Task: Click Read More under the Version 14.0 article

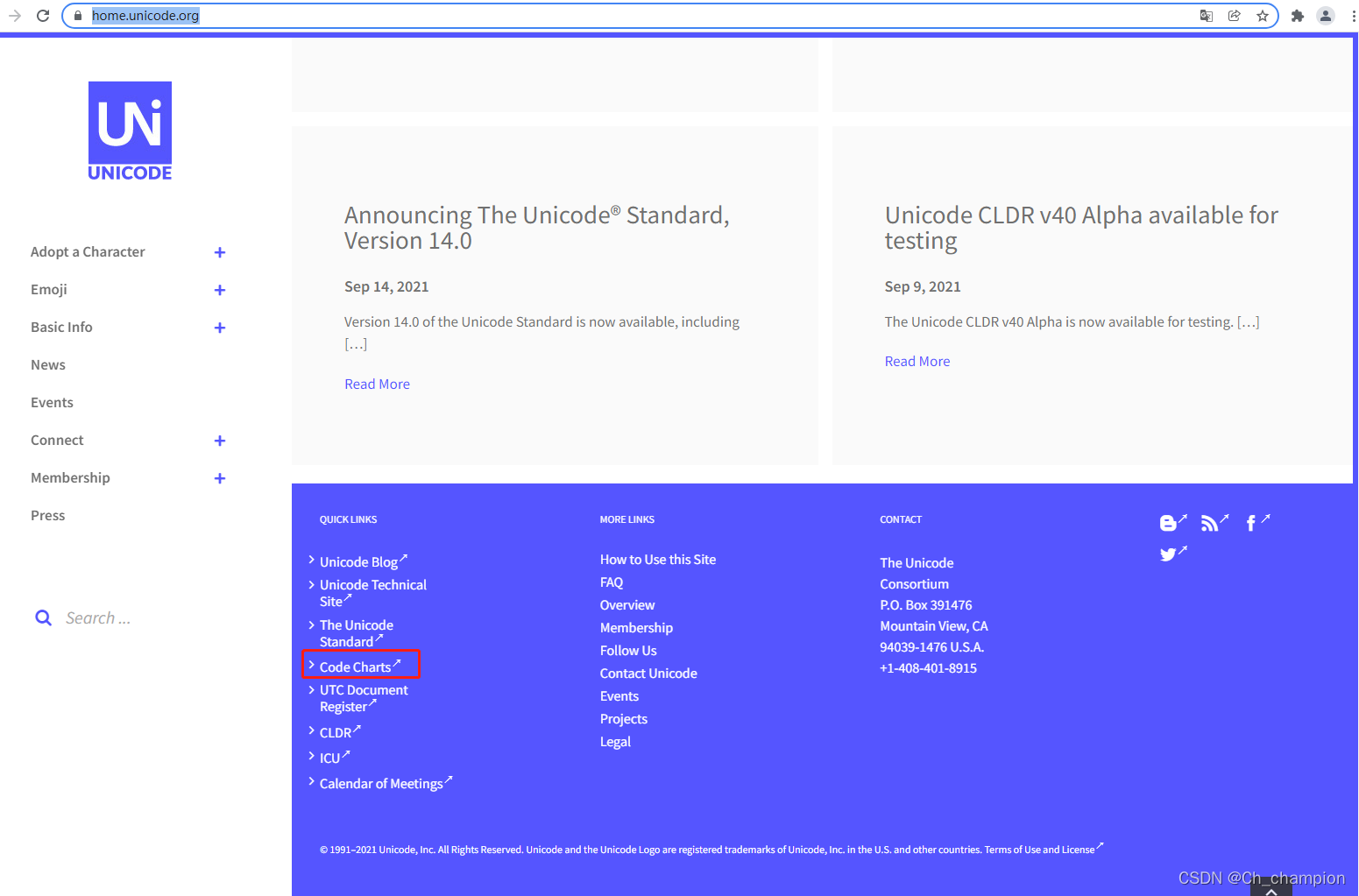Action: (x=377, y=385)
